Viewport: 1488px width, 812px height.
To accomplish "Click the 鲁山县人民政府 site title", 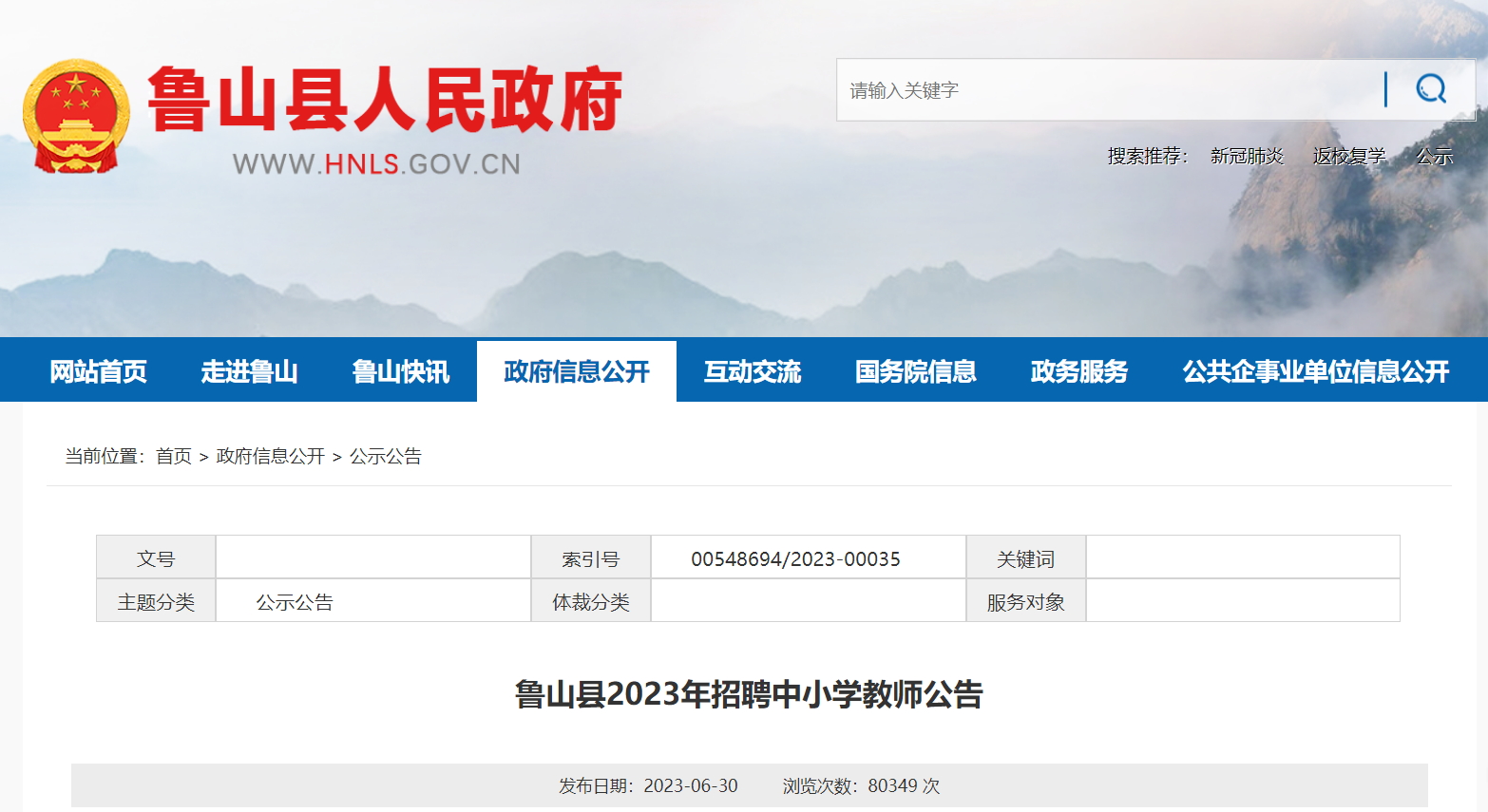I will pyautogui.click(x=385, y=100).
